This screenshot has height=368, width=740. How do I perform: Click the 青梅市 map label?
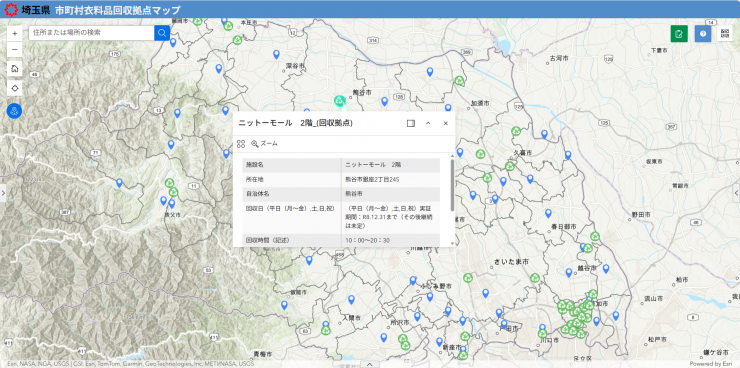pos(263,354)
